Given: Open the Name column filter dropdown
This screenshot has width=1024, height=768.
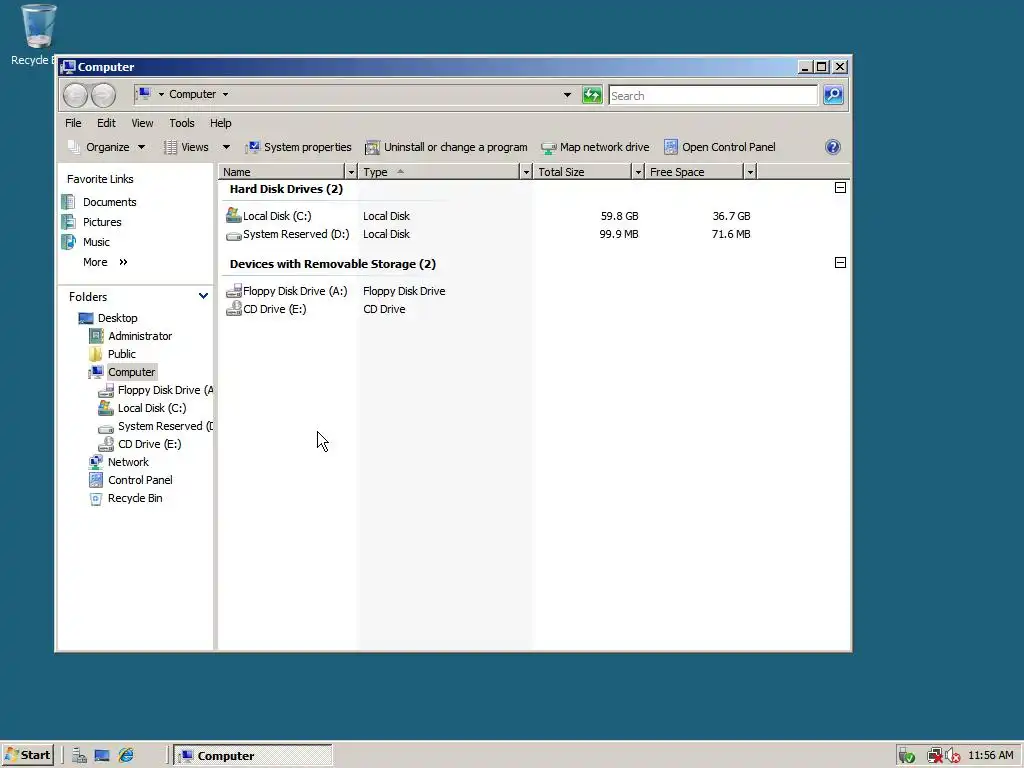Looking at the screenshot, I should tap(351, 172).
